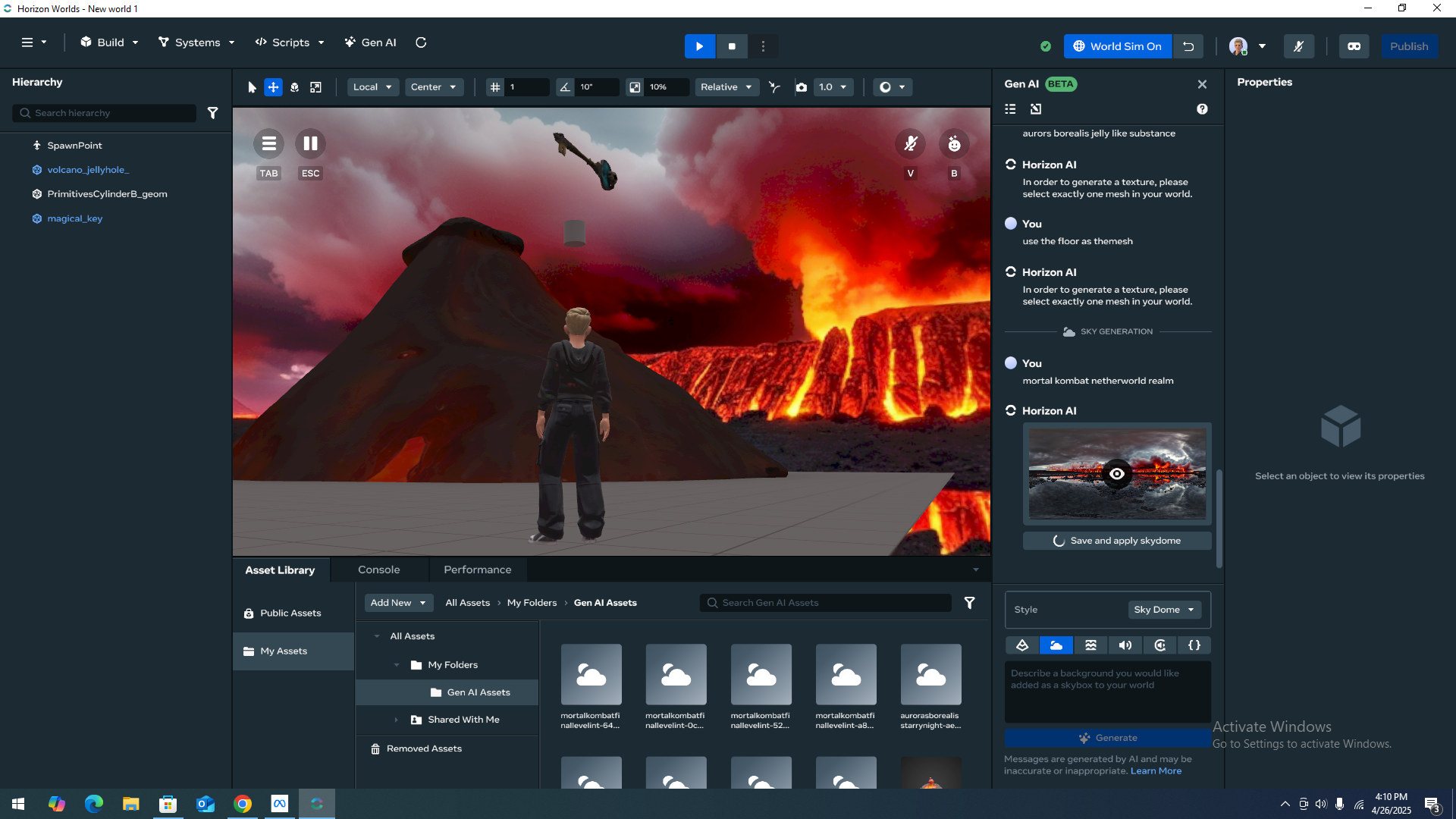Image resolution: width=1456 pixels, height=819 pixels.
Task: Click the skybox description text field
Action: (x=1107, y=690)
